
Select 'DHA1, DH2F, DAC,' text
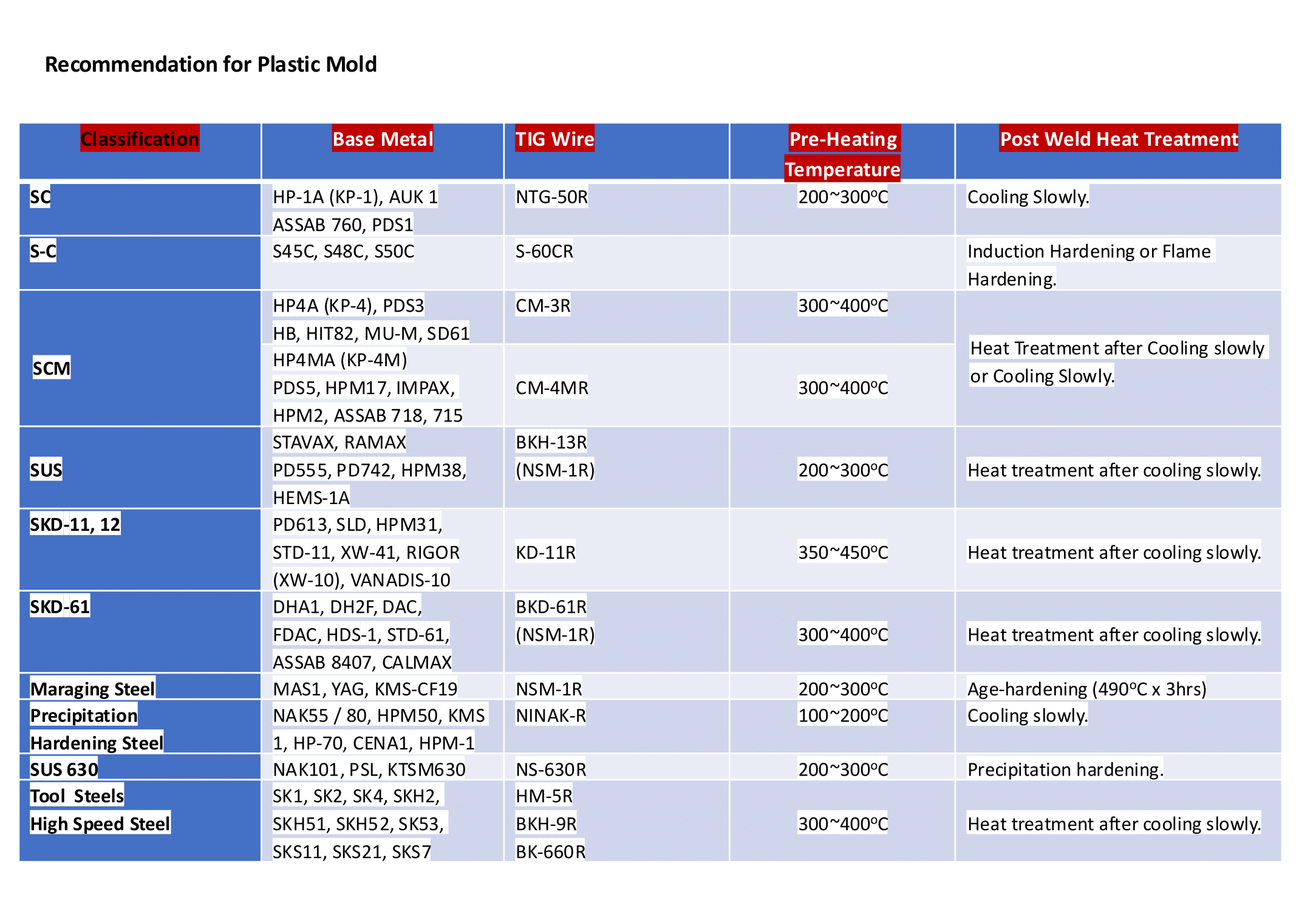(347, 607)
